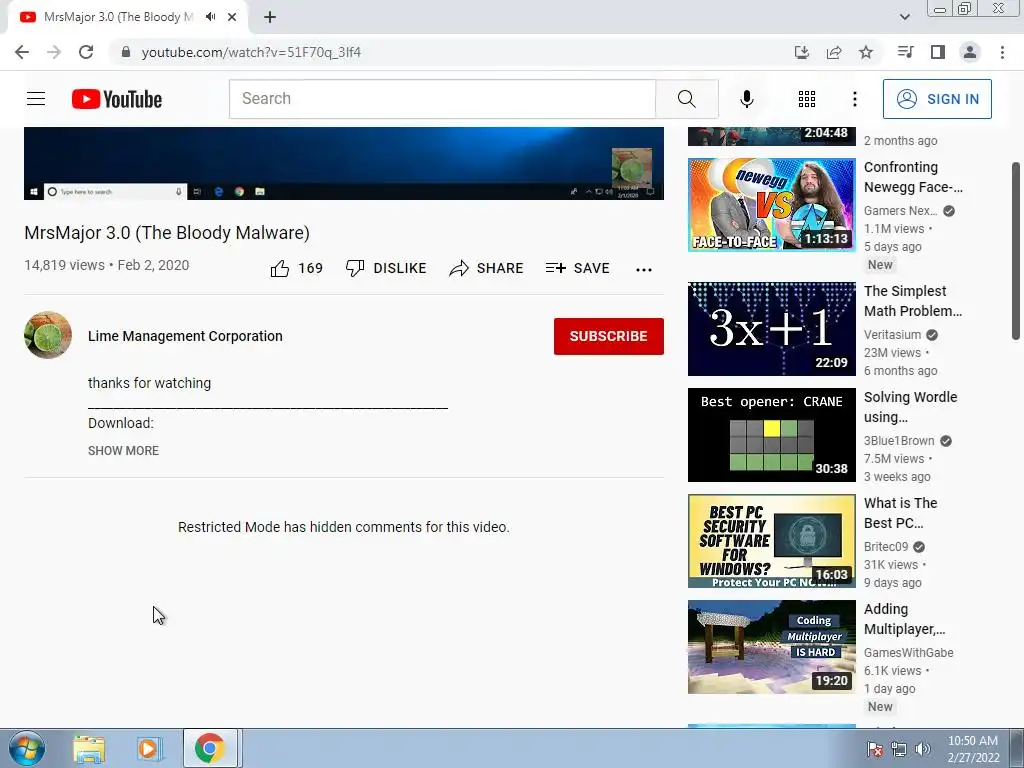Open the tab search dropdown arrow
The width and height of the screenshot is (1024, 768).
(x=904, y=17)
